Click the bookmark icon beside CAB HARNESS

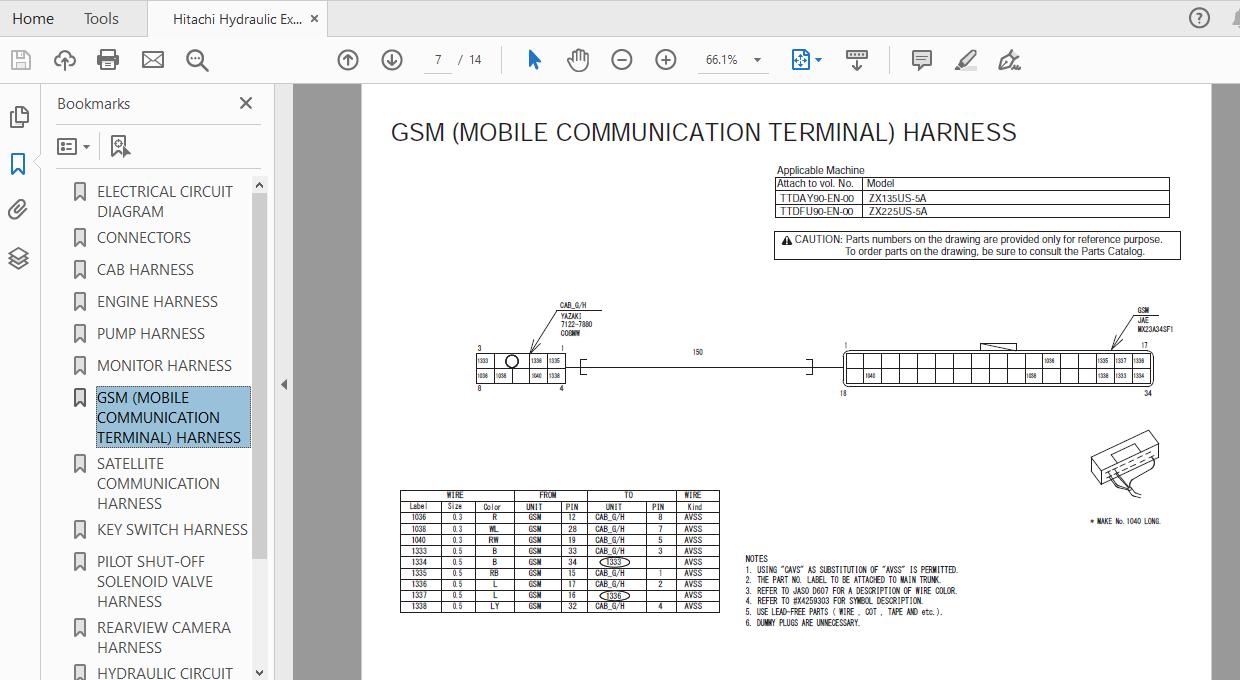click(x=81, y=269)
